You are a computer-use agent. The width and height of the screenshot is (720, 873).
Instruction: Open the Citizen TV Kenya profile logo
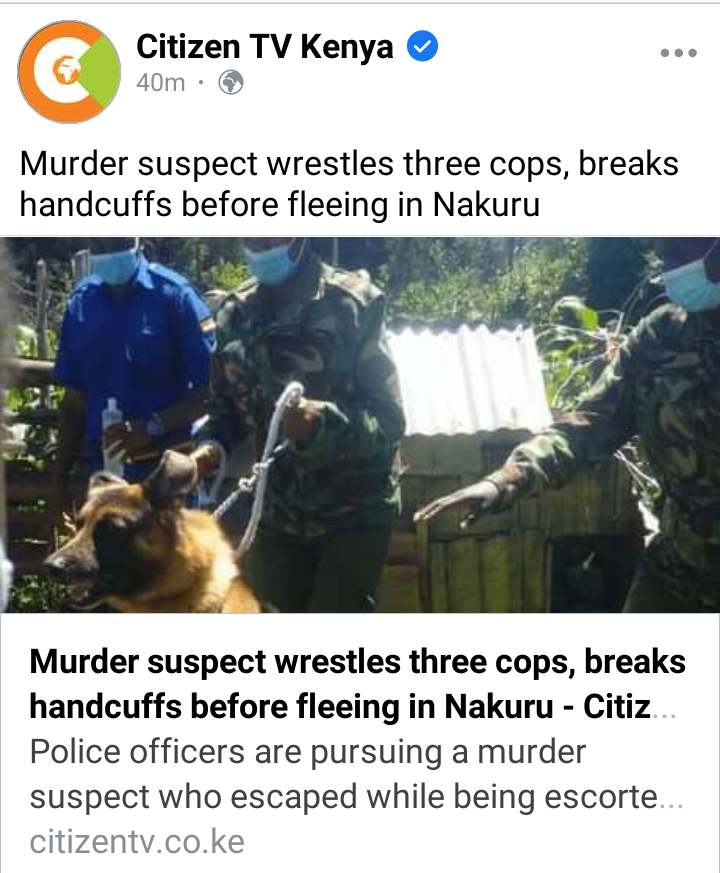(70, 72)
